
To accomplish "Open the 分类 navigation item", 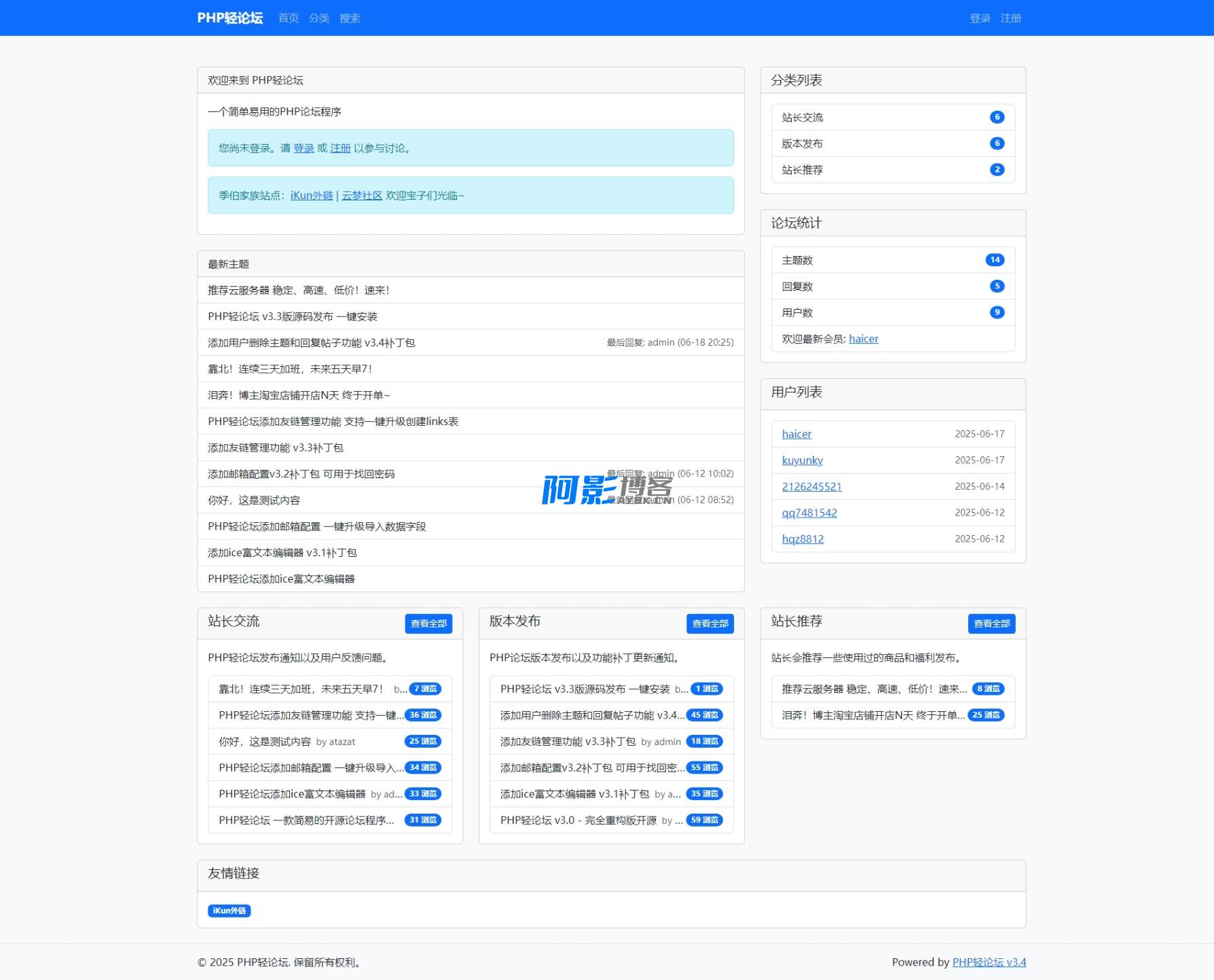I will click(319, 18).
